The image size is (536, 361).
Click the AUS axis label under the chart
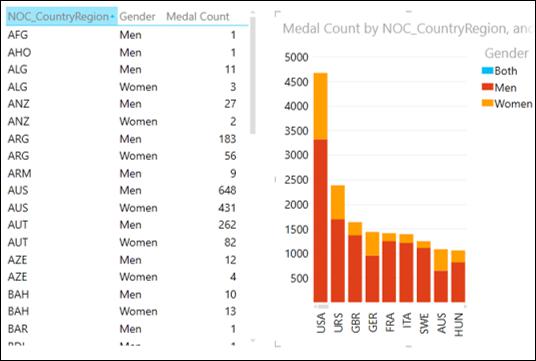coord(441,323)
